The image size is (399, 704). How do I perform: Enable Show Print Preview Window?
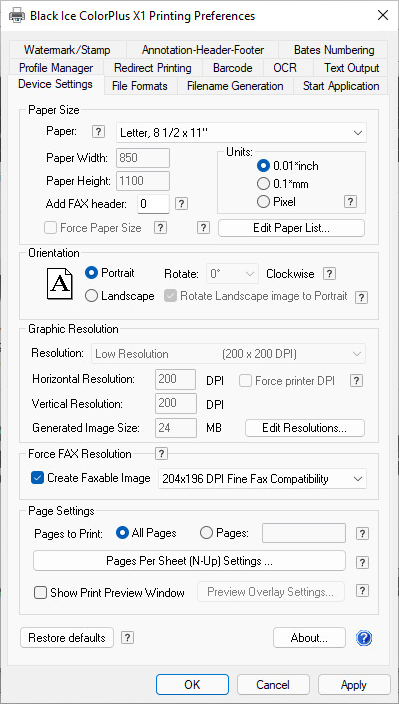click(41, 593)
